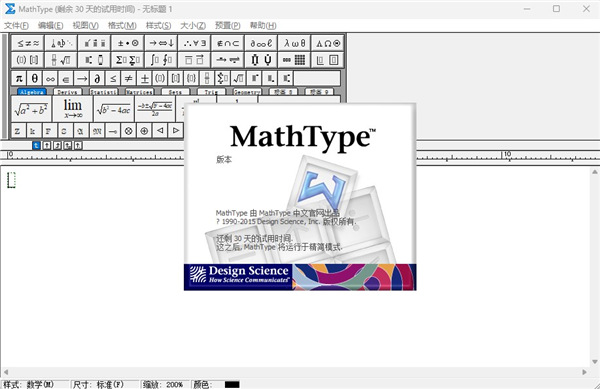Open the underbar and overbar templates palette
This screenshot has width=600, height=389.
pyautogui.click(x=194, y=60)
